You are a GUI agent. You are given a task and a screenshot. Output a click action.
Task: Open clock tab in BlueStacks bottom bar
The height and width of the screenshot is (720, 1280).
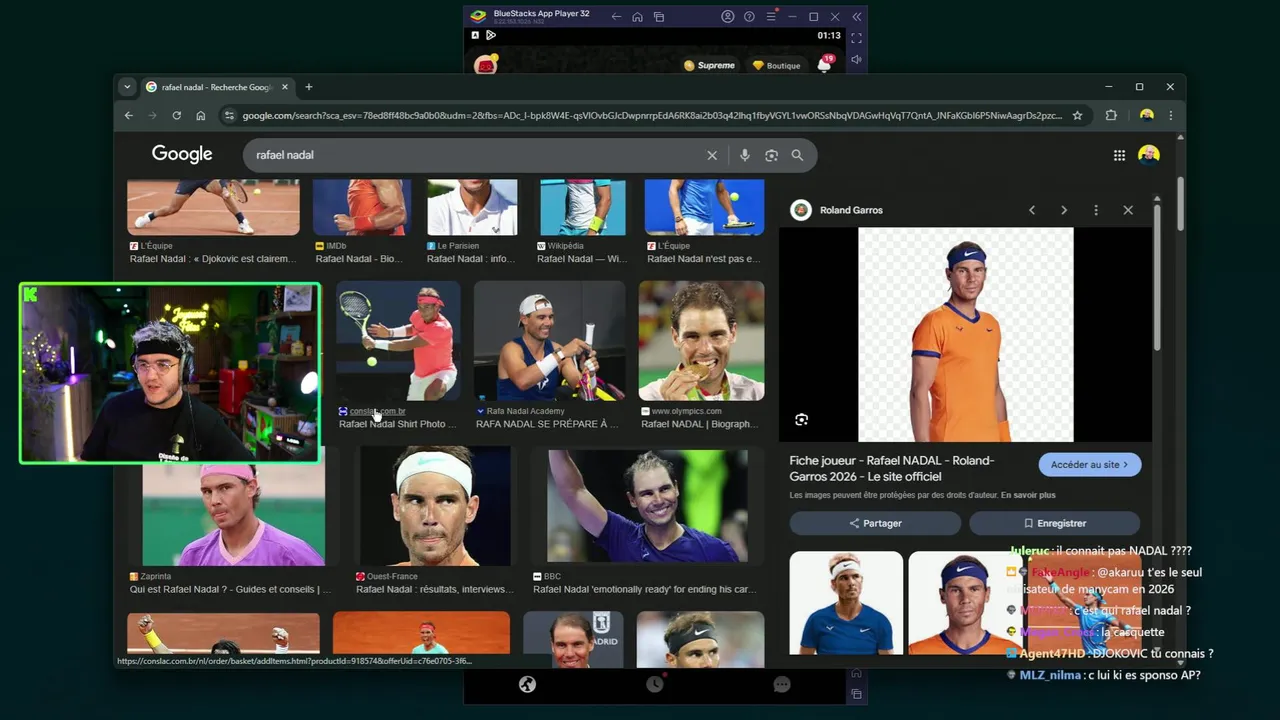(655, 684)
